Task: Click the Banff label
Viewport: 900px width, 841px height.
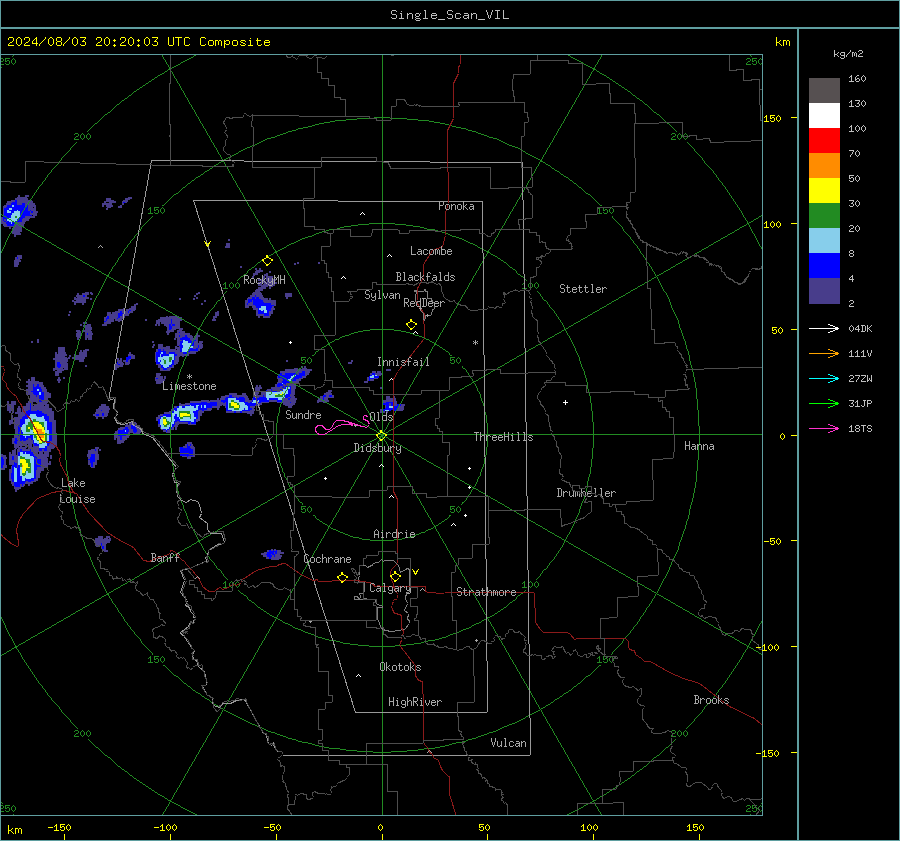Action: (x=165, y=557)
